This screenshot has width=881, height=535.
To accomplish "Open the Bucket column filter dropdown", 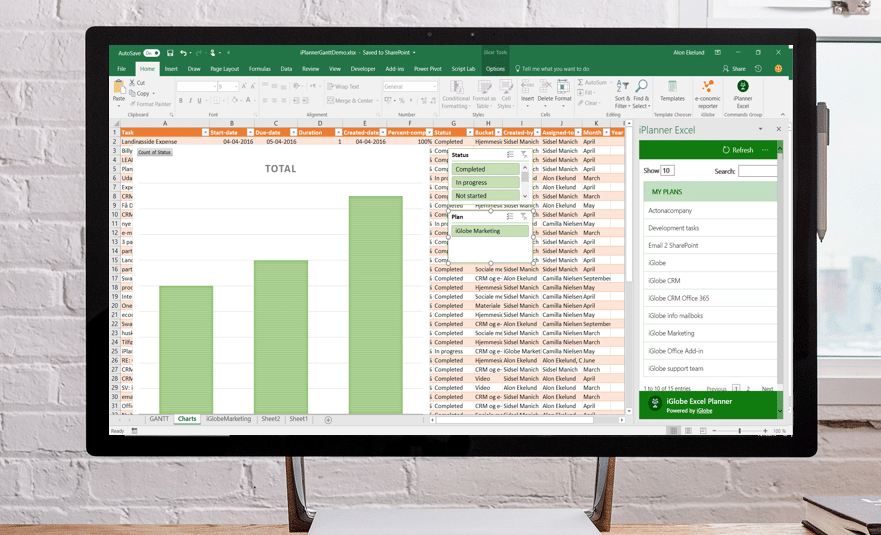I will coord(498,133).
